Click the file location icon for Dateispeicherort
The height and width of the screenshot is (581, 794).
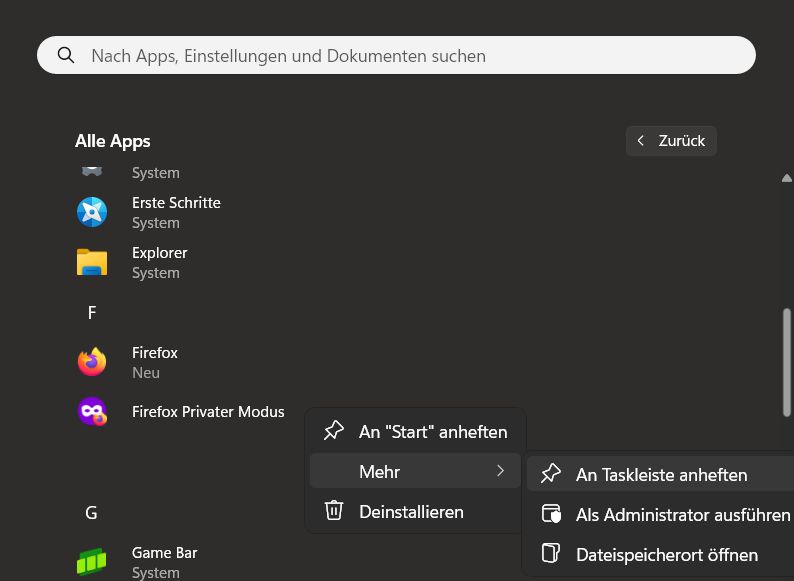[x=550, y=554]
